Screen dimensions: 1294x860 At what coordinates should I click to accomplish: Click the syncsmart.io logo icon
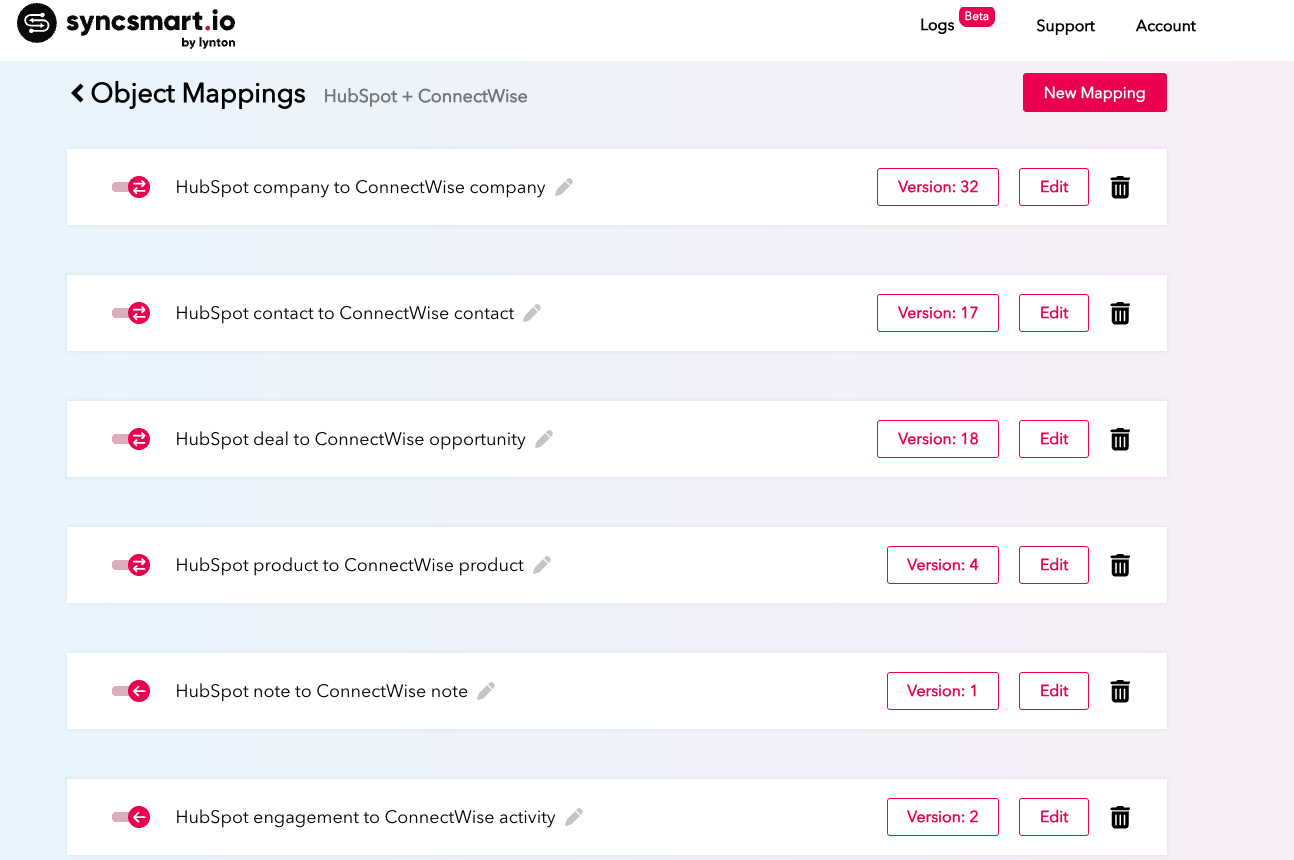point(36,24)
